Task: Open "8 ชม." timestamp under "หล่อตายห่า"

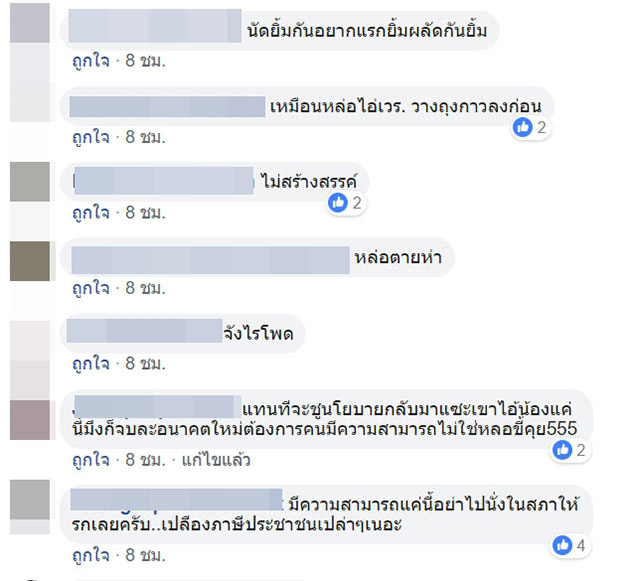Action: (x=144, y=288)
